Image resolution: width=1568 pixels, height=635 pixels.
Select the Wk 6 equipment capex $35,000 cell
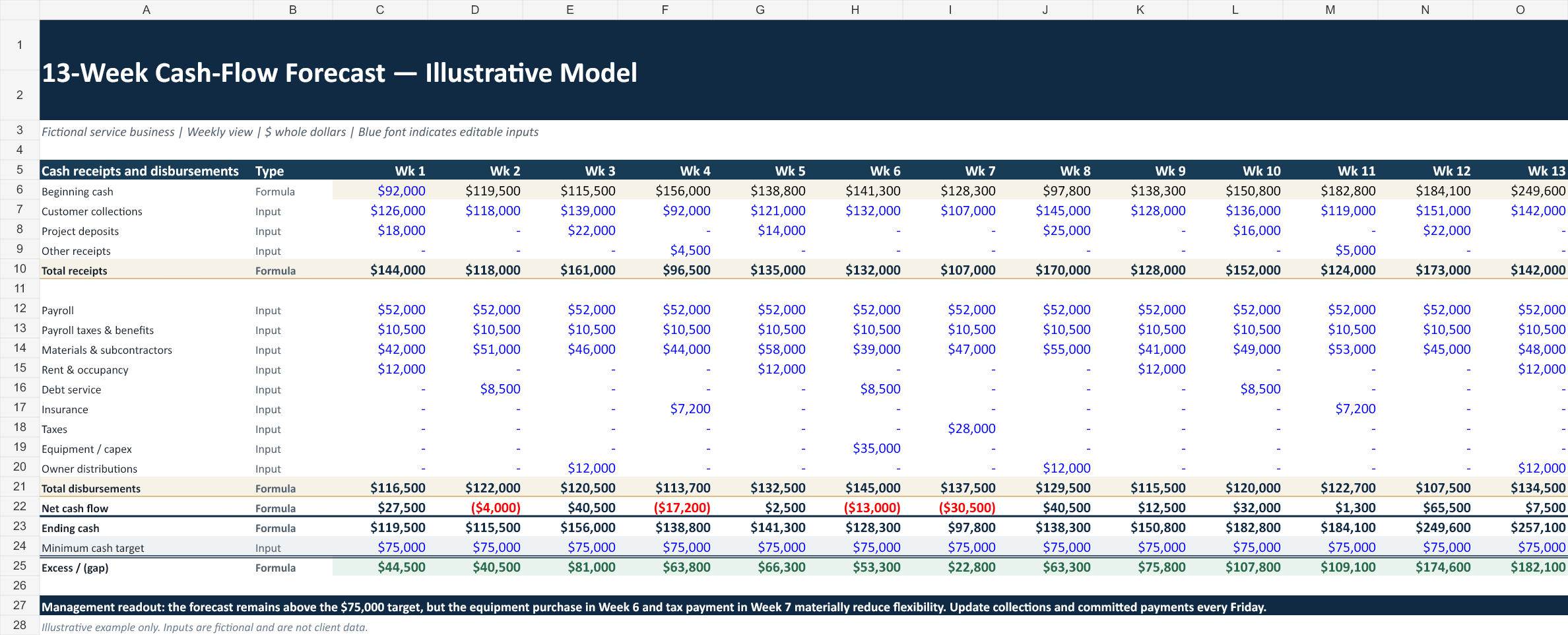(x=855, y=448)
